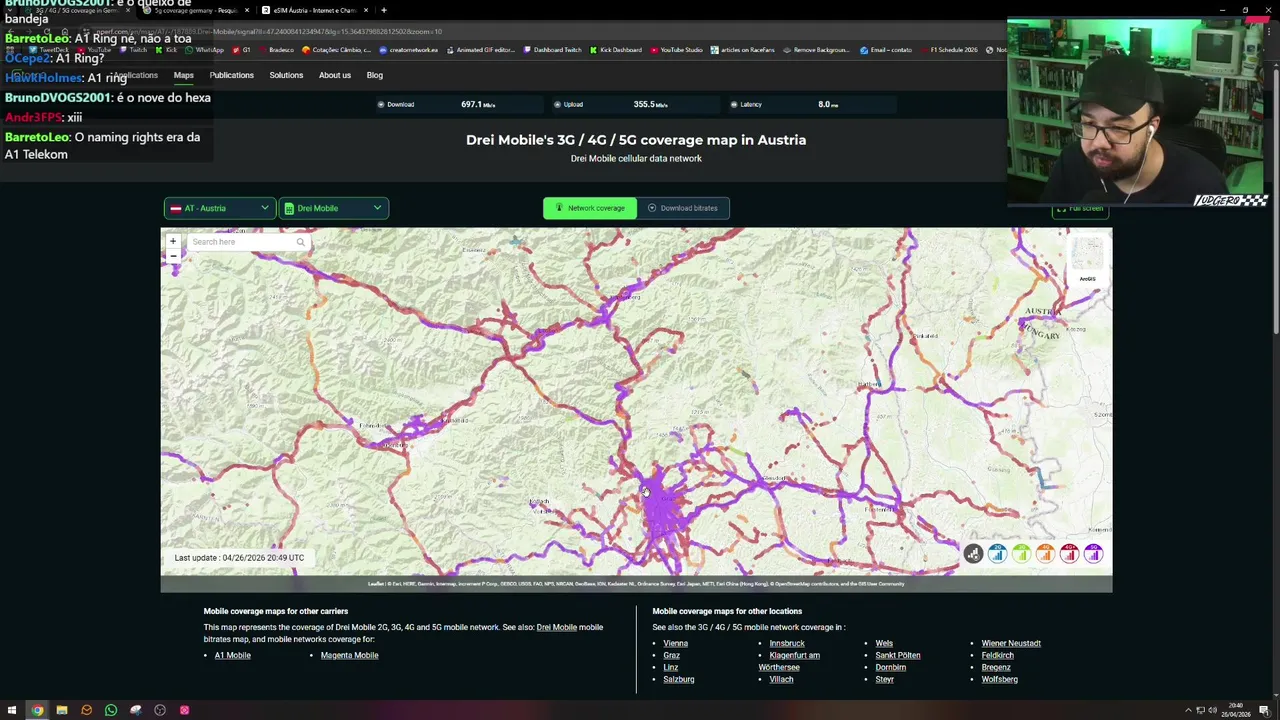Open WhatsApp from the taskbar
The height and width of the screenshot is (720, 1280).
coord(111,710)
